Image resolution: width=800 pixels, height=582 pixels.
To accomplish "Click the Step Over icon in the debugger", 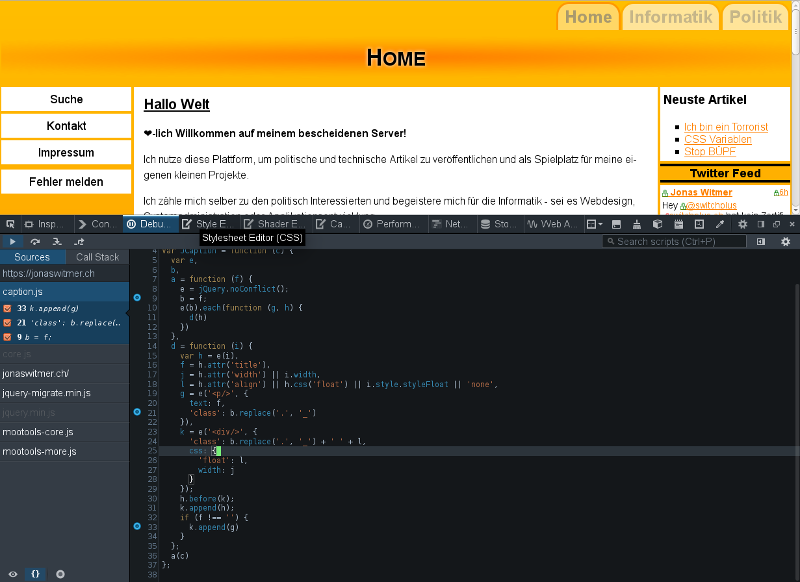I will tap(36, 241).
